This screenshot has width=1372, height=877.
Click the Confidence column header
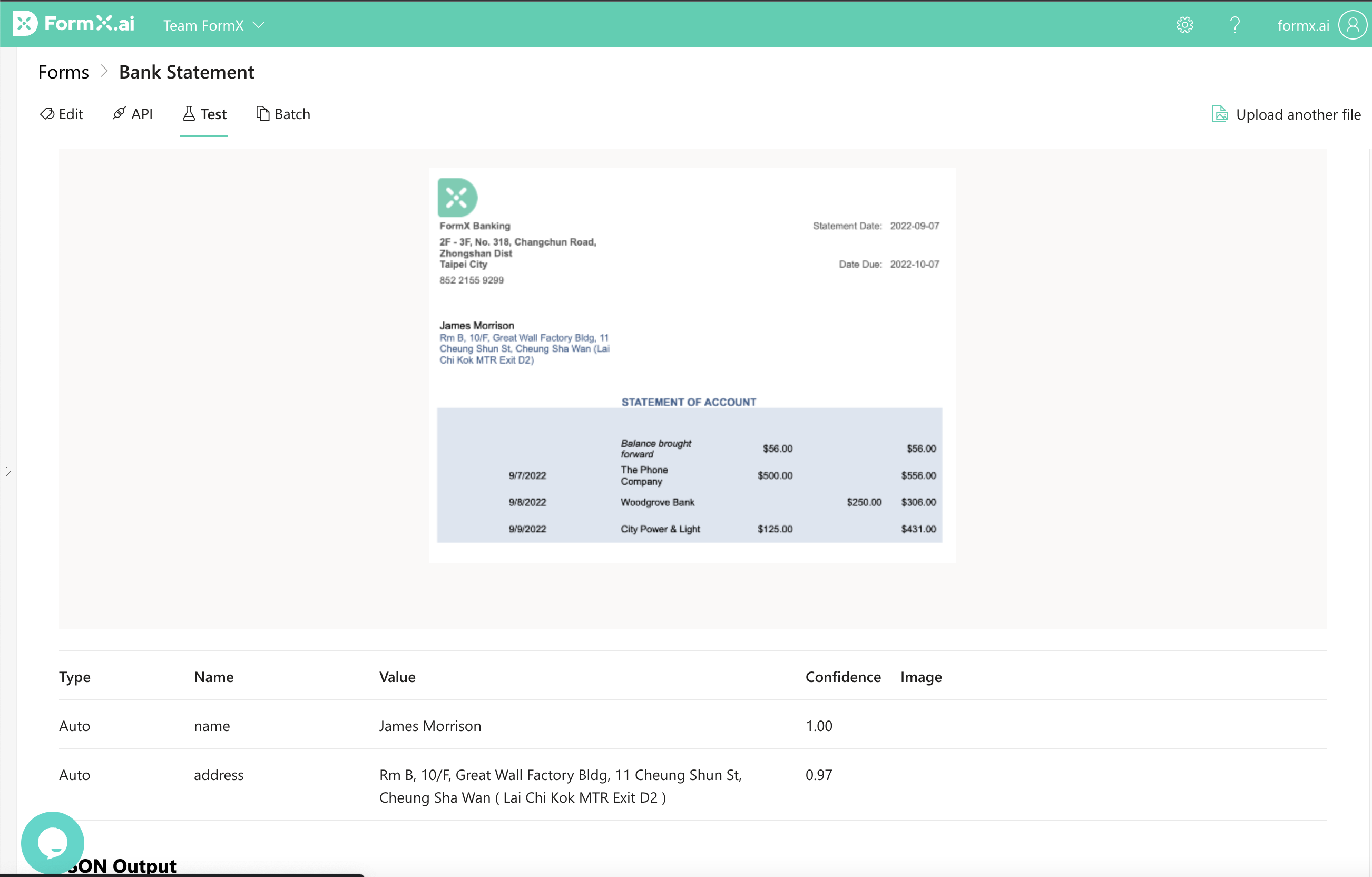click(842, 676)
